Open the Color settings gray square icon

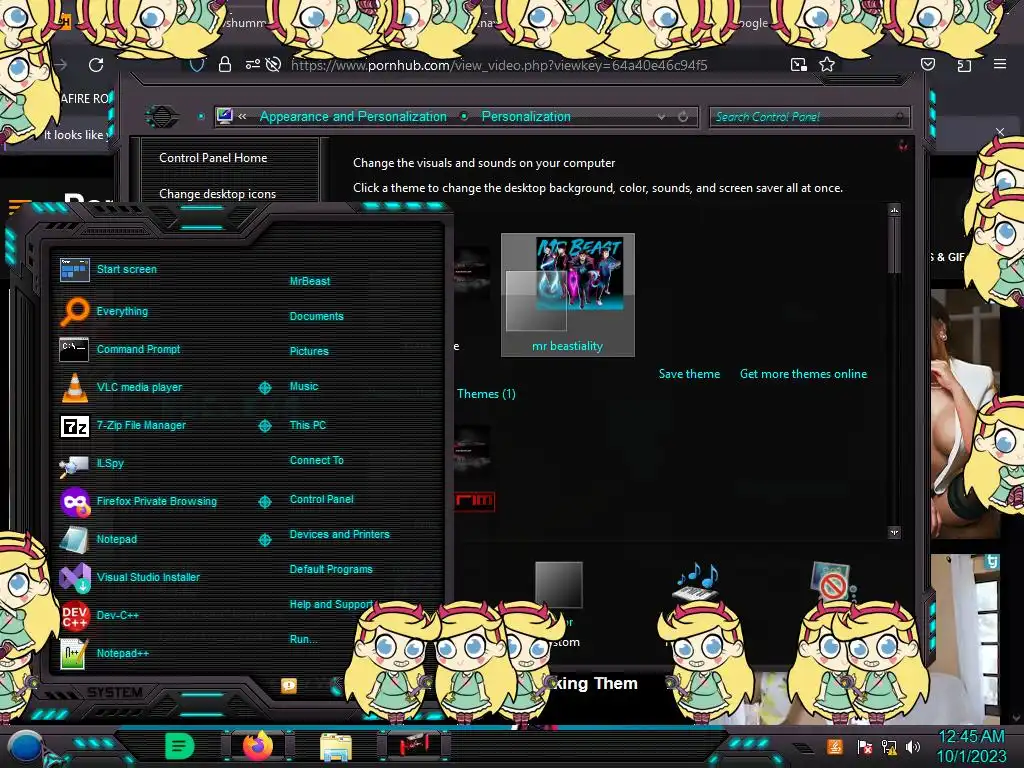tap(558, 584)
